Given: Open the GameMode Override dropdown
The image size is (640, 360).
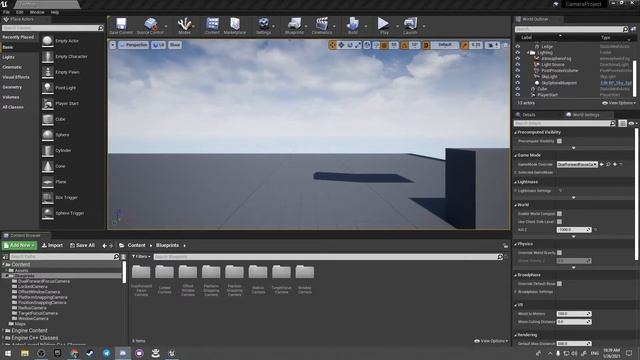Looking at the screenshot, I should pos(577,164).
